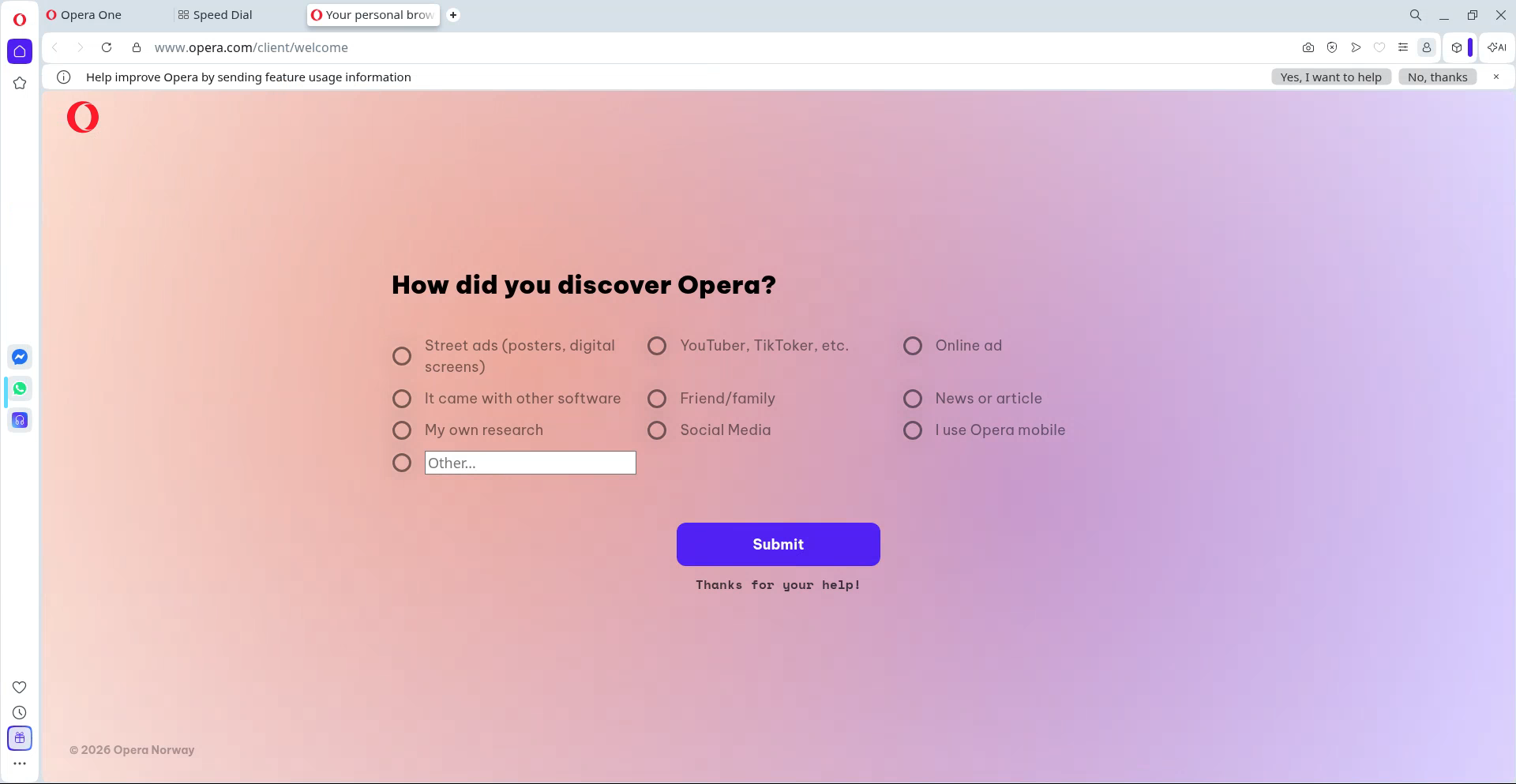Open Messenger in the sidebar
Image resolution: width=1516 pixels, height=784 pixels.
tap(20, 357)
